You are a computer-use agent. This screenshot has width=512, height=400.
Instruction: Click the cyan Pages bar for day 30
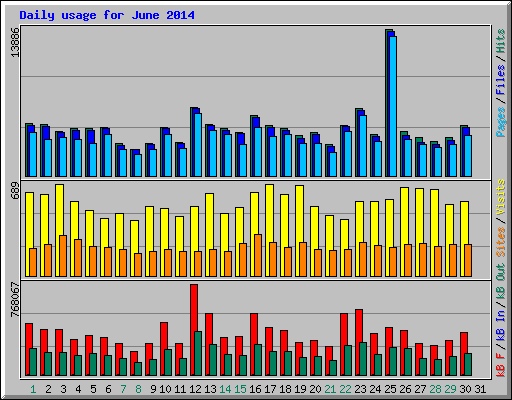(x=468, y=156)
